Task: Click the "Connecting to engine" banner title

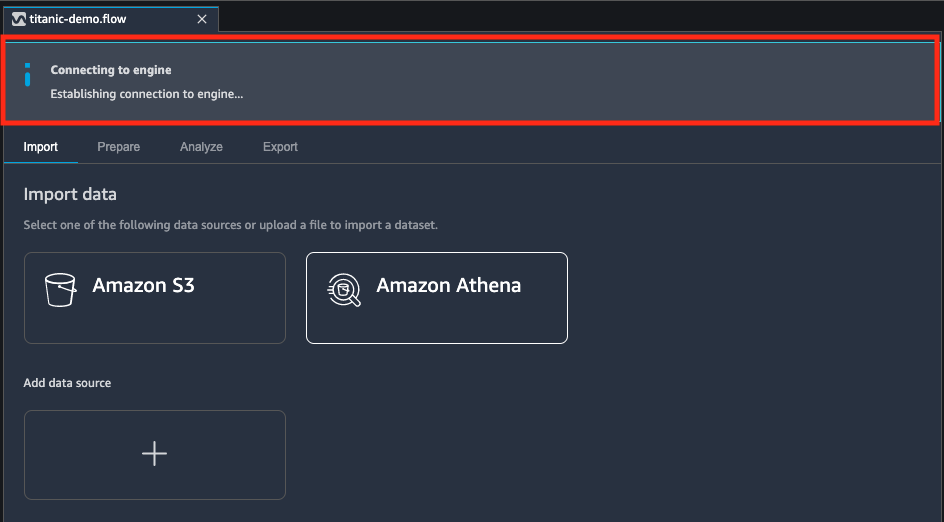Action: [111, 70]
